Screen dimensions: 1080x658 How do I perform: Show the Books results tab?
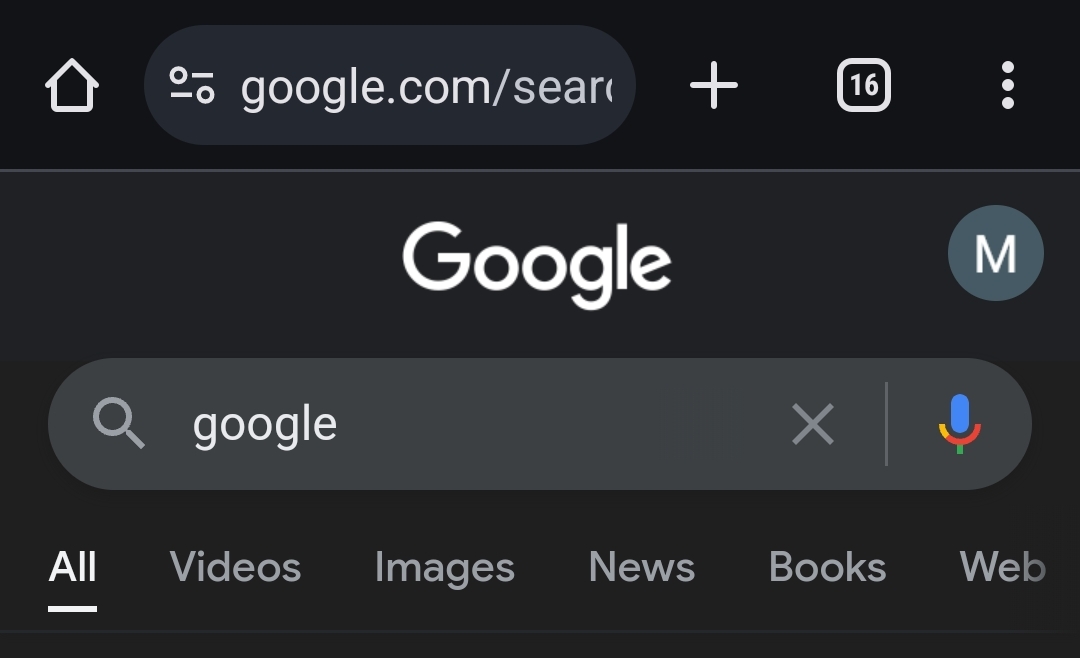pos(827,568)
